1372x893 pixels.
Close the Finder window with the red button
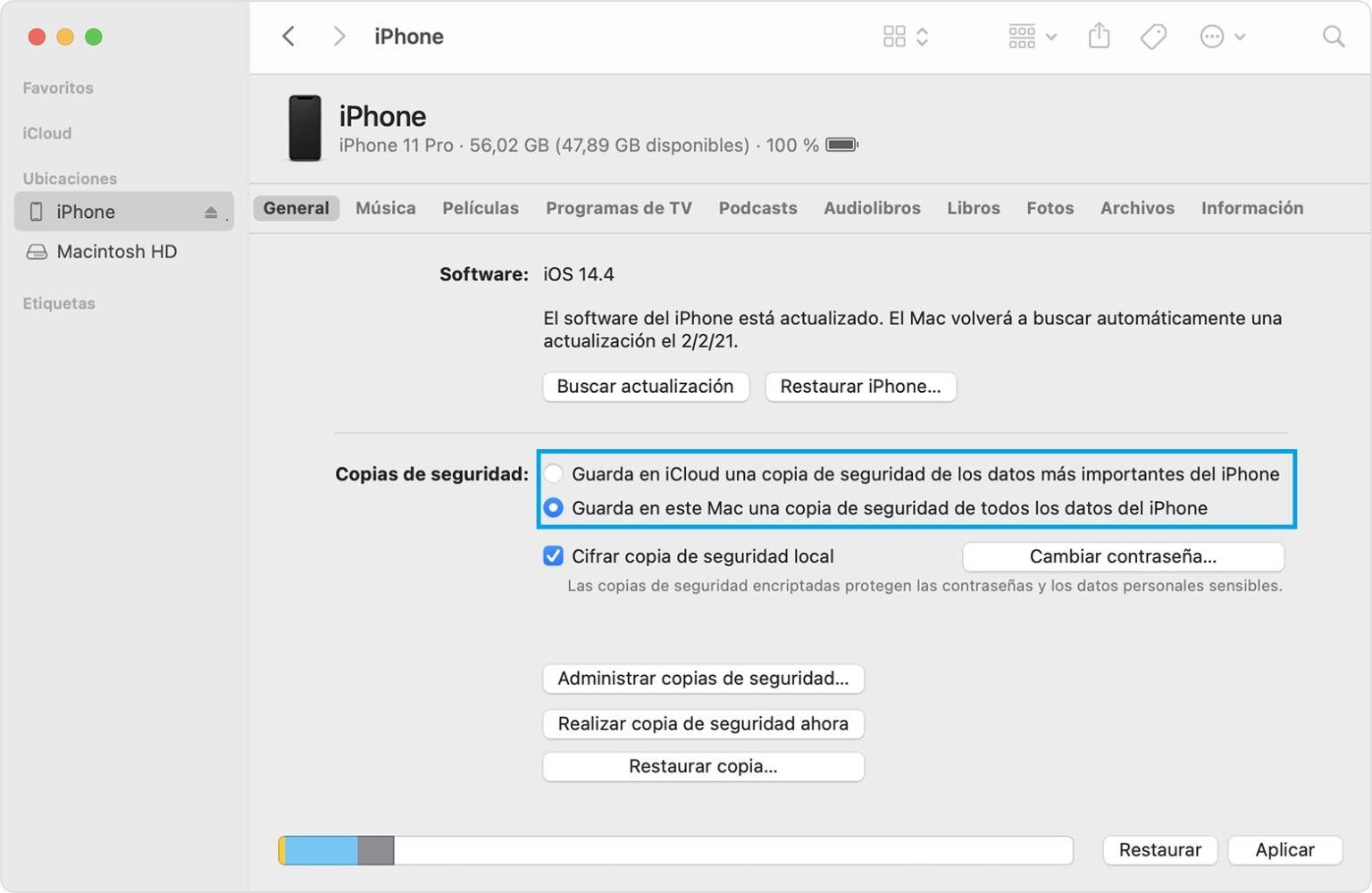pyautogui.click(x=37, y=37)
